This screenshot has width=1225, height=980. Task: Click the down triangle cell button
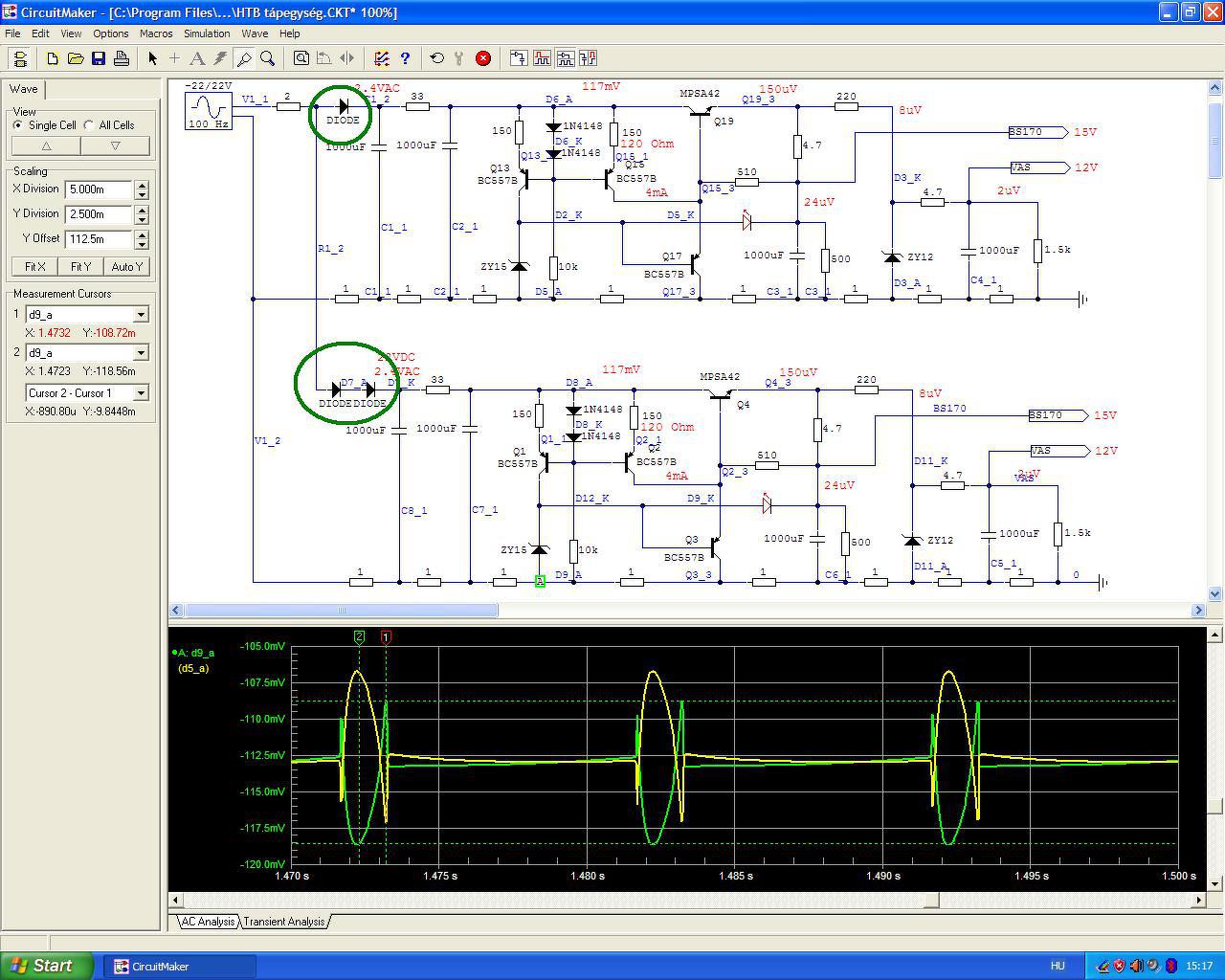pos(115,146)
